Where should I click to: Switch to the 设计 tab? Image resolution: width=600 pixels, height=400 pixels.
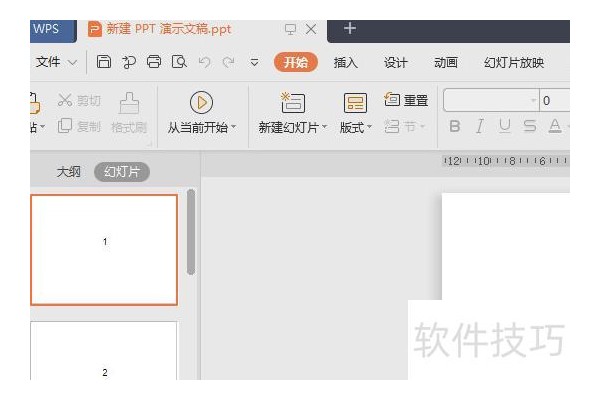coord(396,62)
